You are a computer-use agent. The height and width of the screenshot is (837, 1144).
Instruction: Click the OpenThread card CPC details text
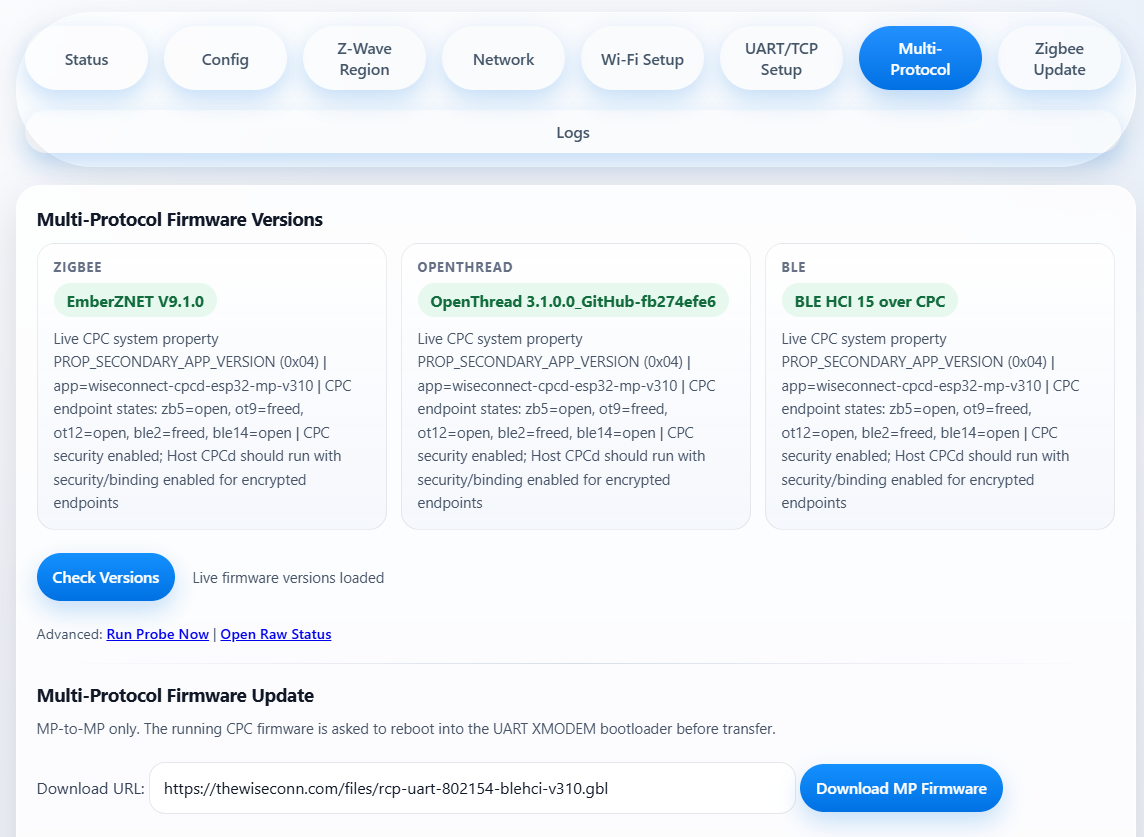(x=566, y=420)
